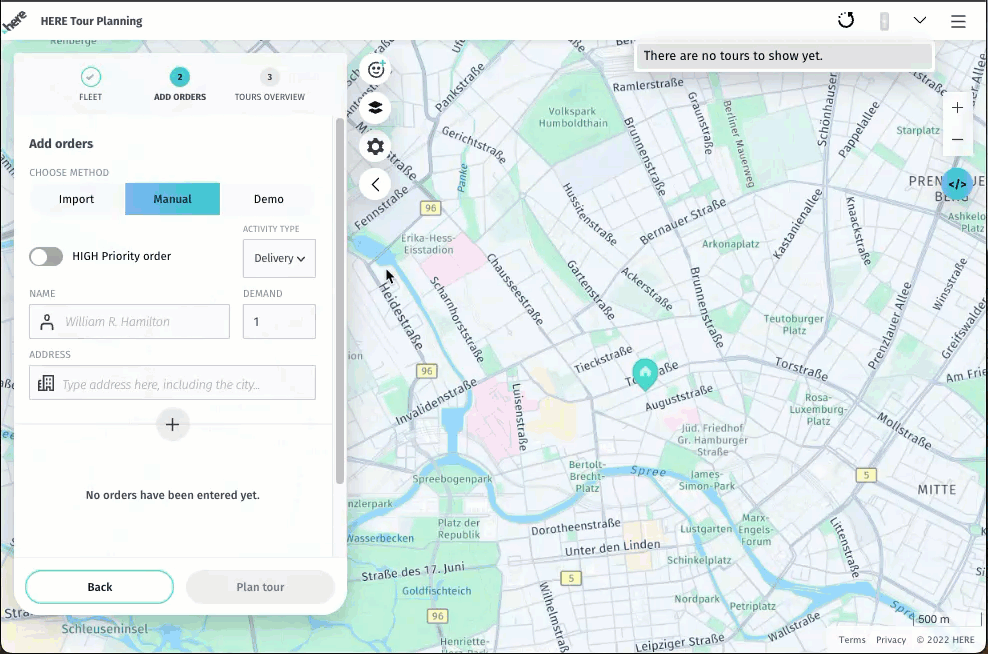
Task: Click the 'Arkonaplatz' map label
Action: 731,244
